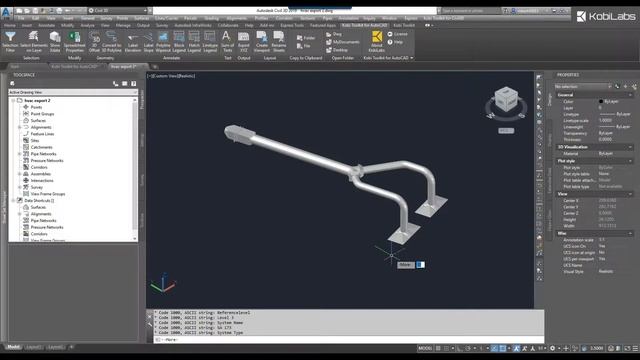Viewport: 640px width, 360px height.
Task: Select Catchments in Toolspace tree
Action: 42,147
